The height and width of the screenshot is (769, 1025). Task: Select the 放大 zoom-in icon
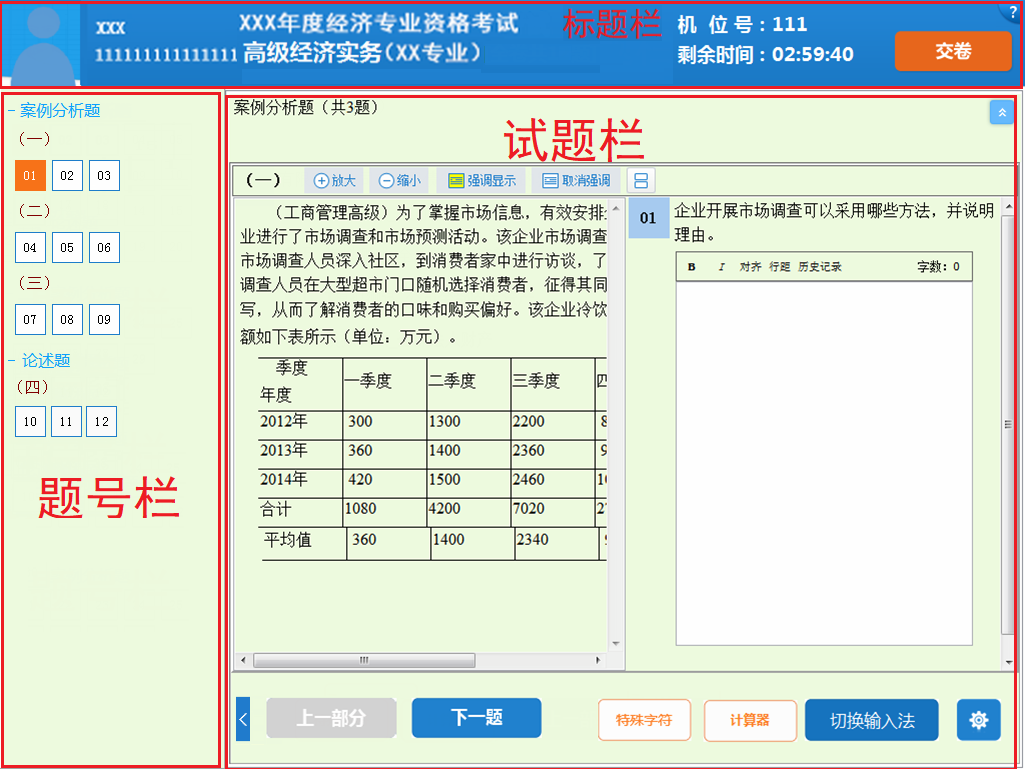(x=335, y=180)
